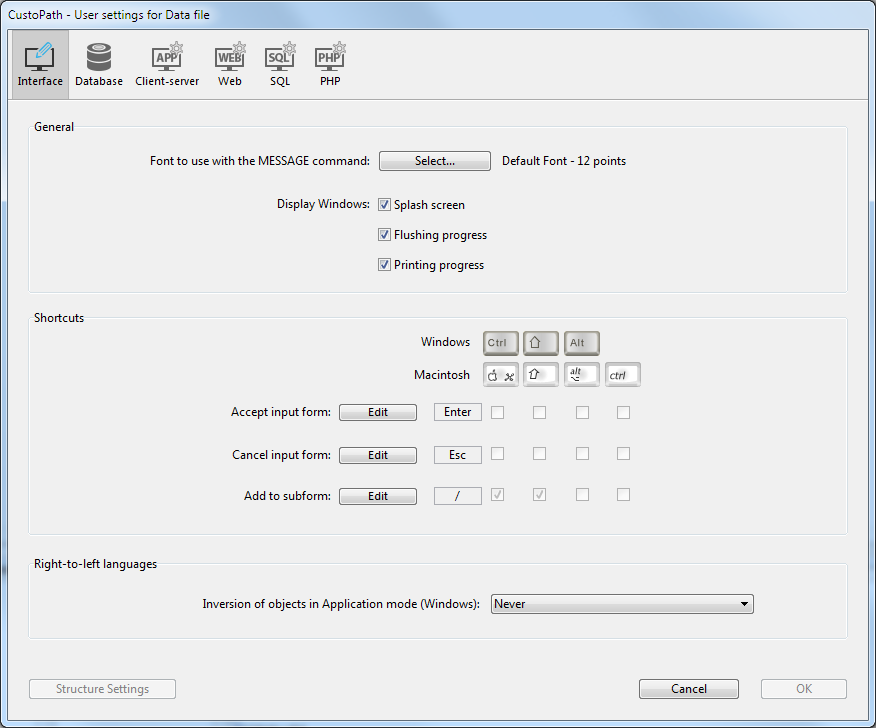Open the Client-server settings page
876x728 pixels.
click(x=167, y=65)
